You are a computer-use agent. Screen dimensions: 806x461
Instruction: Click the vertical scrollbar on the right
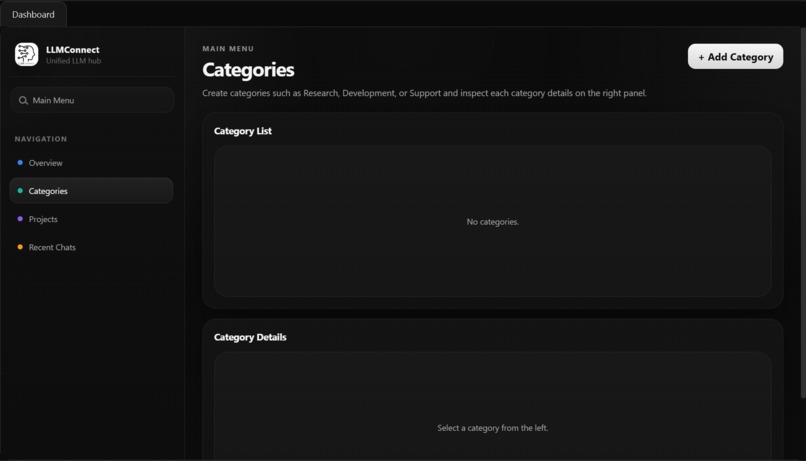coord(803,213)
